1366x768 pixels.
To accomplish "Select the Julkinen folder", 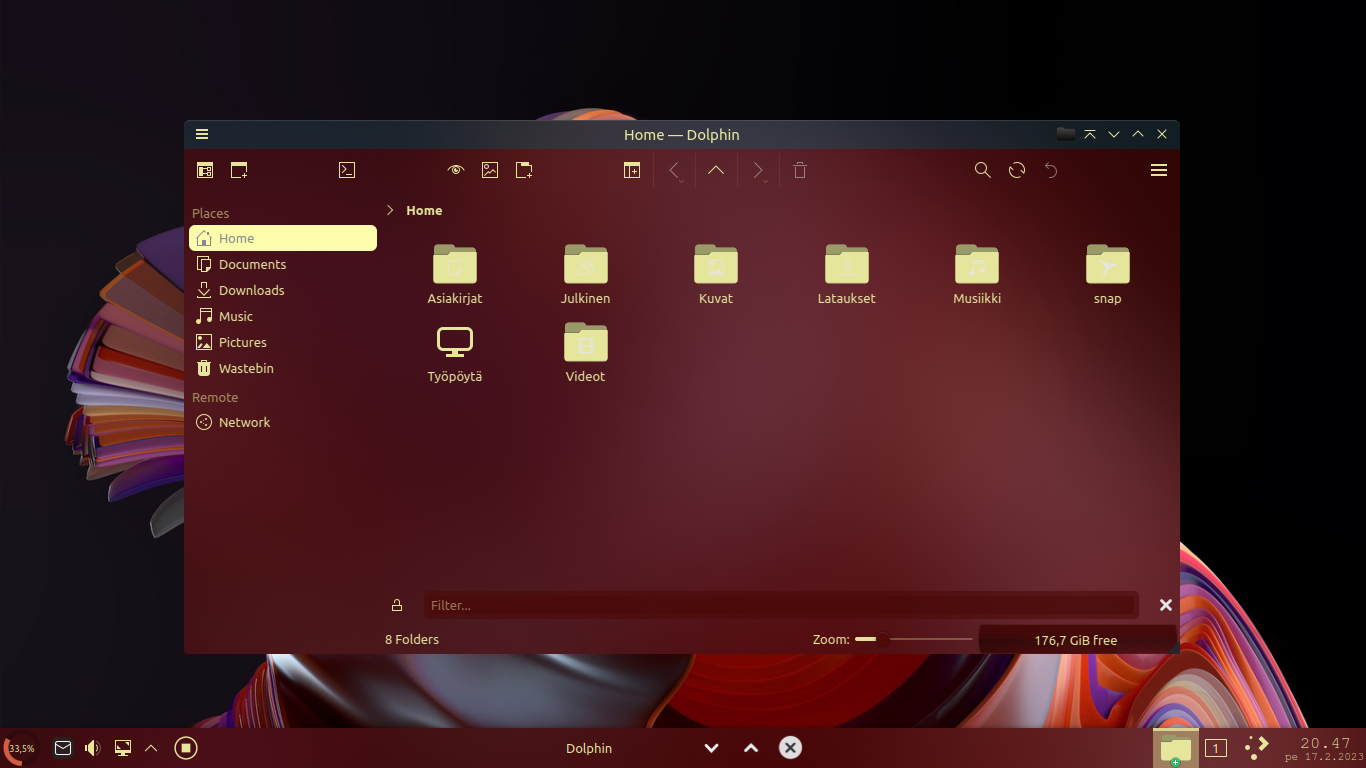I will coord(585,275).
